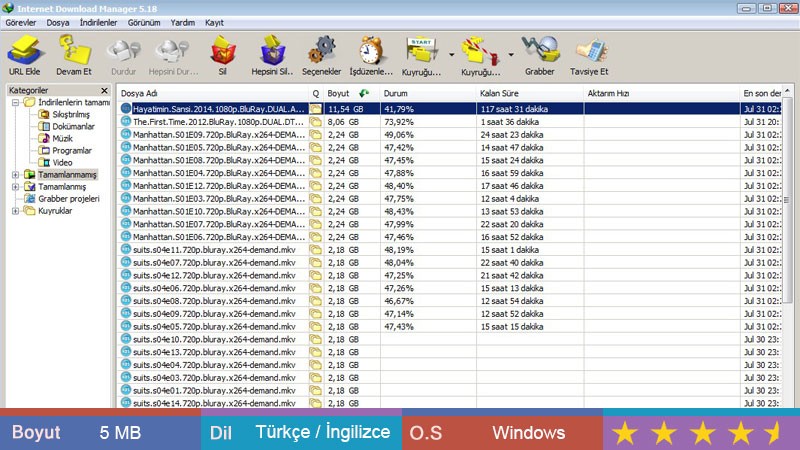800x450 pixels.
Task: Open the Dosya menu
Action: click(x=58, y=23)
